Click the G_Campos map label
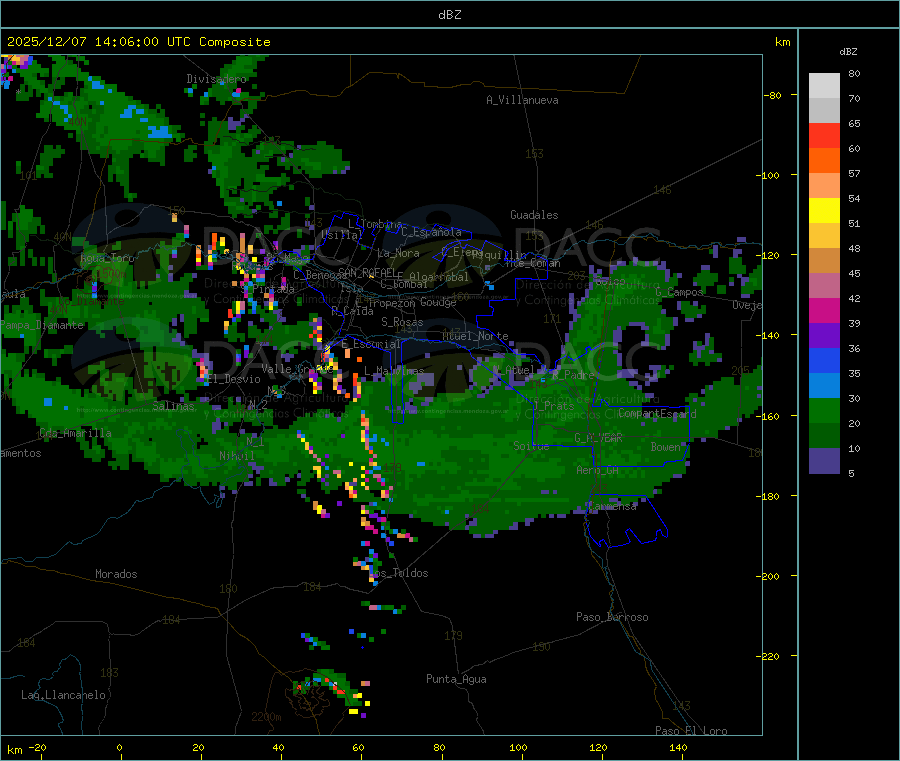Image resolution: width=900 pixels, height=761 pixels. tap(679, 292)
